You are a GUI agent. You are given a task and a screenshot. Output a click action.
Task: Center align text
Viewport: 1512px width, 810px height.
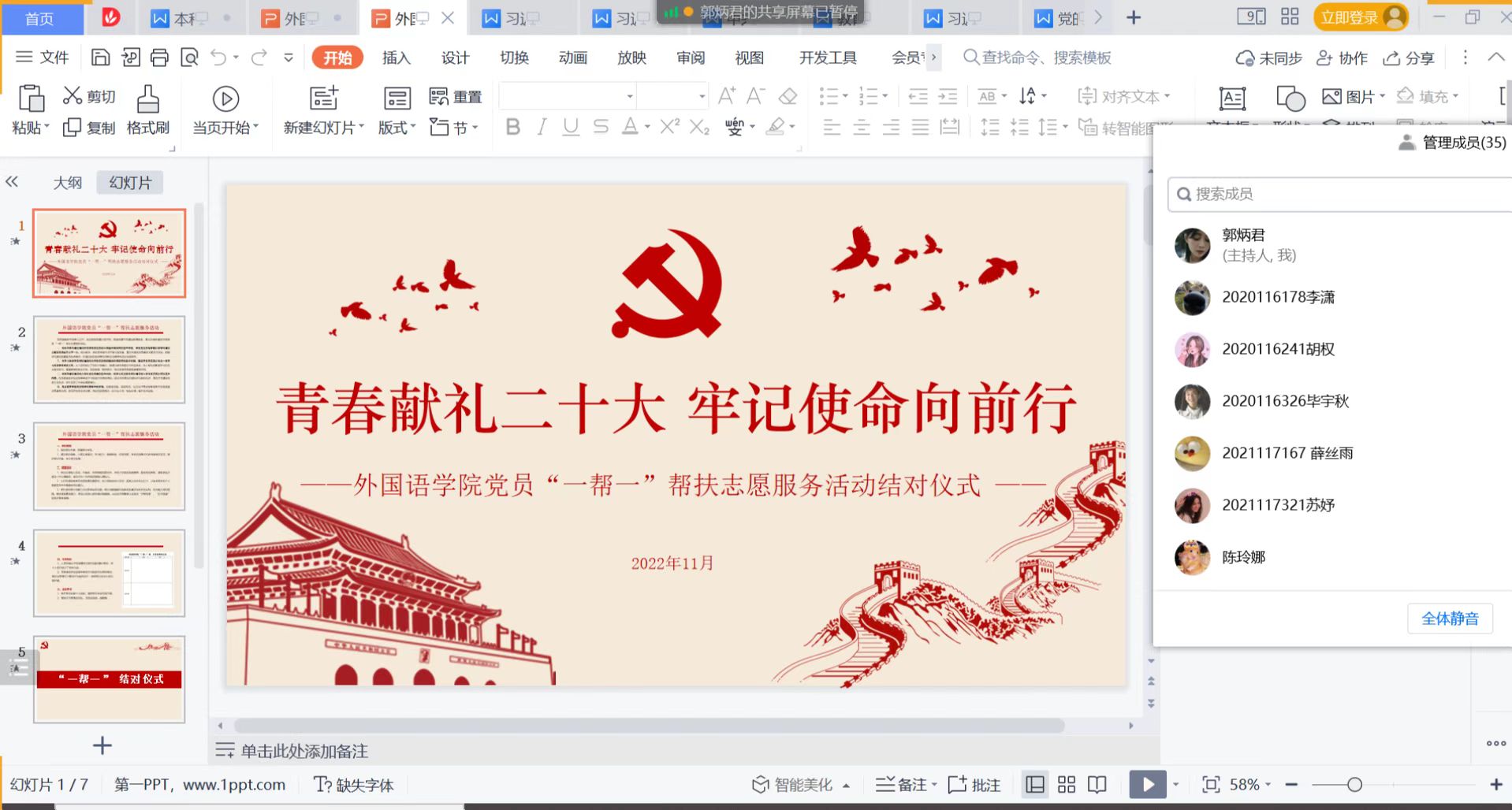(x=862, y=127)
